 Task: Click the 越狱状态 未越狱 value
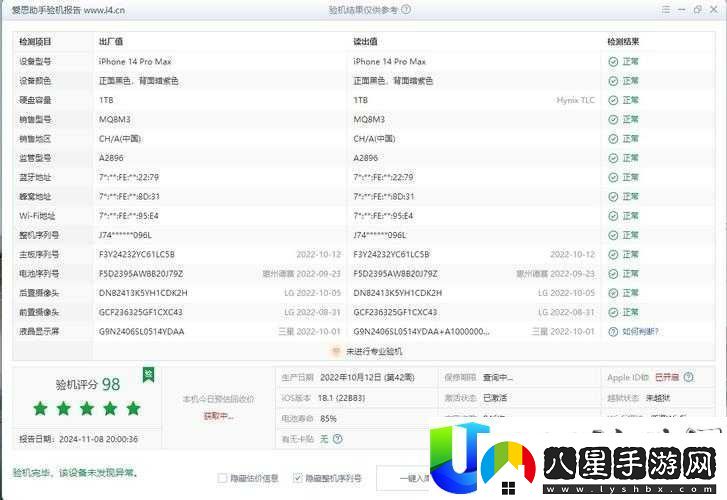pyautogui.click(x=658, y=398)
